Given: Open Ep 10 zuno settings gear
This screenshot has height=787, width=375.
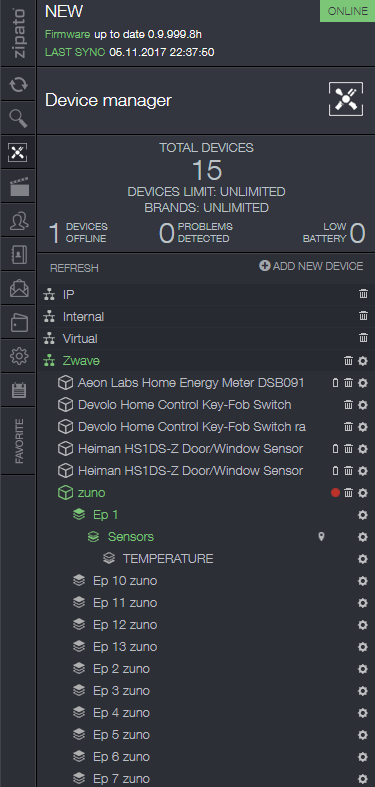Looking at the screenshot, I should tap(362, 581).
